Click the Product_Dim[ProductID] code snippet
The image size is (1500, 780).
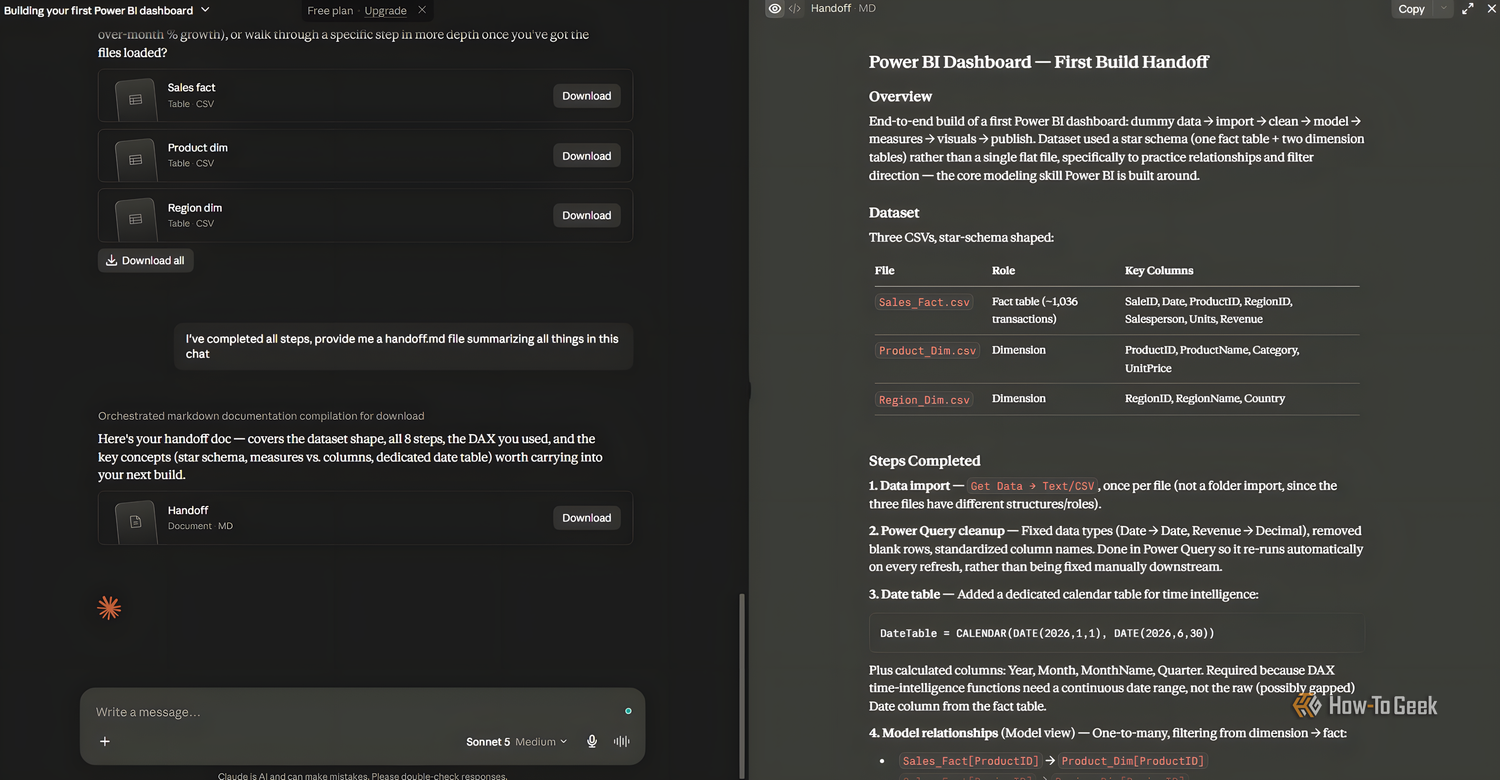[1133, 761]
